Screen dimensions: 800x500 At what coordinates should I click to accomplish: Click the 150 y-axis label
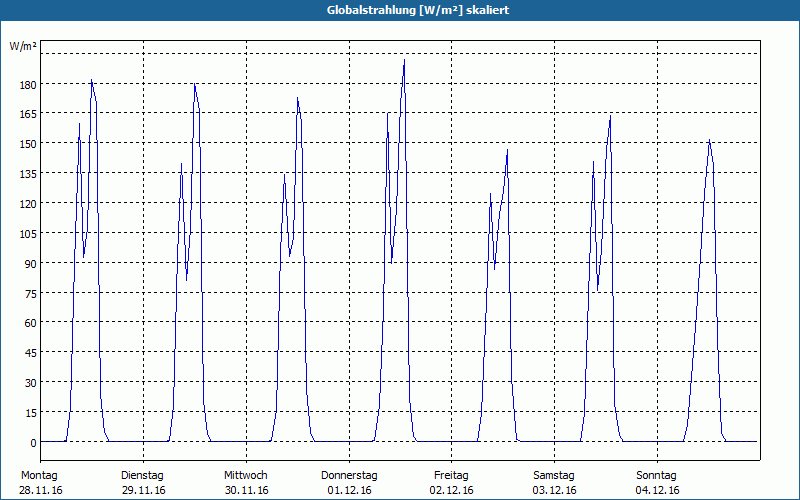tap(28, 144)
